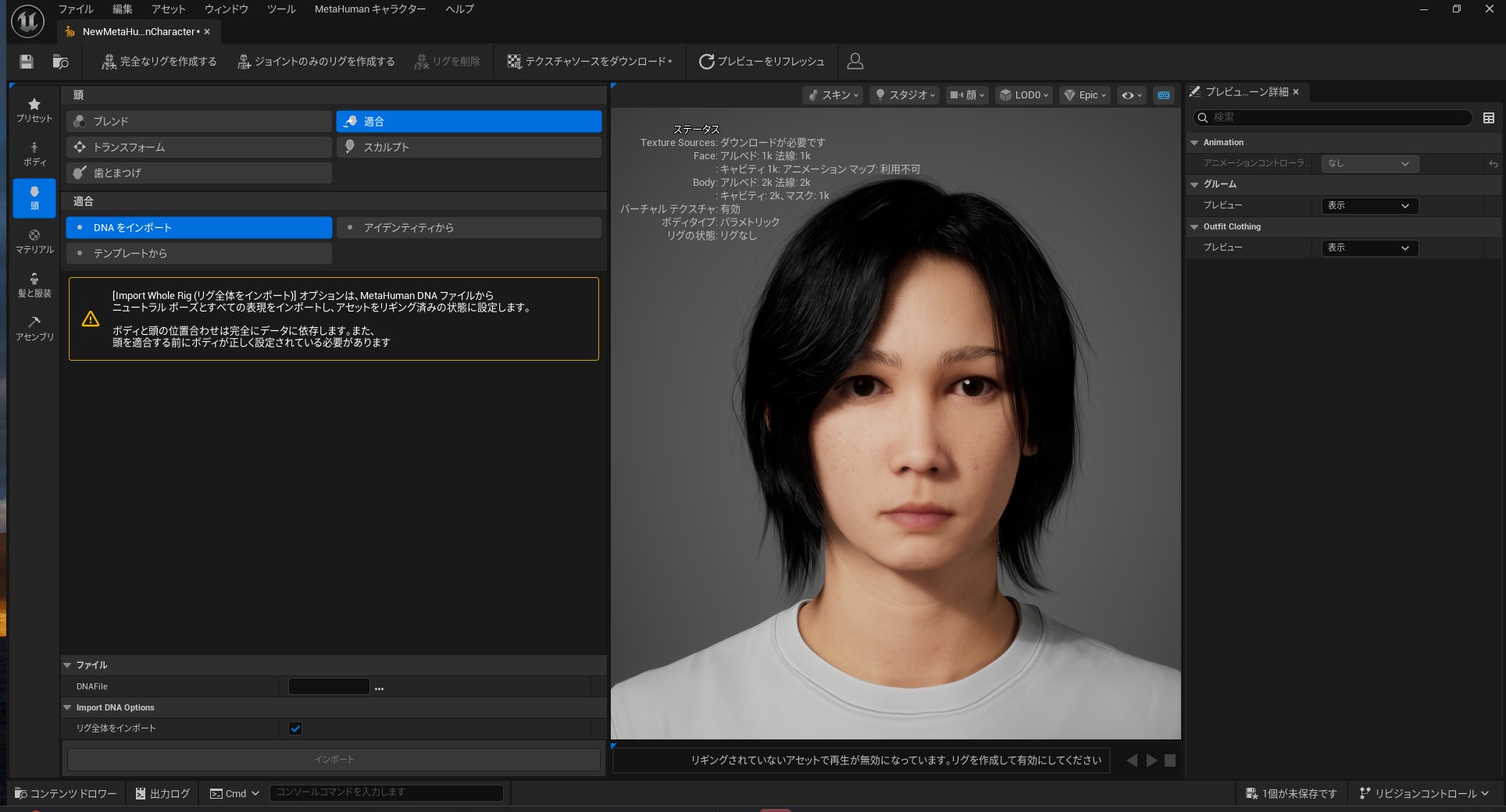Click the user account icon in toolbar

855,61
